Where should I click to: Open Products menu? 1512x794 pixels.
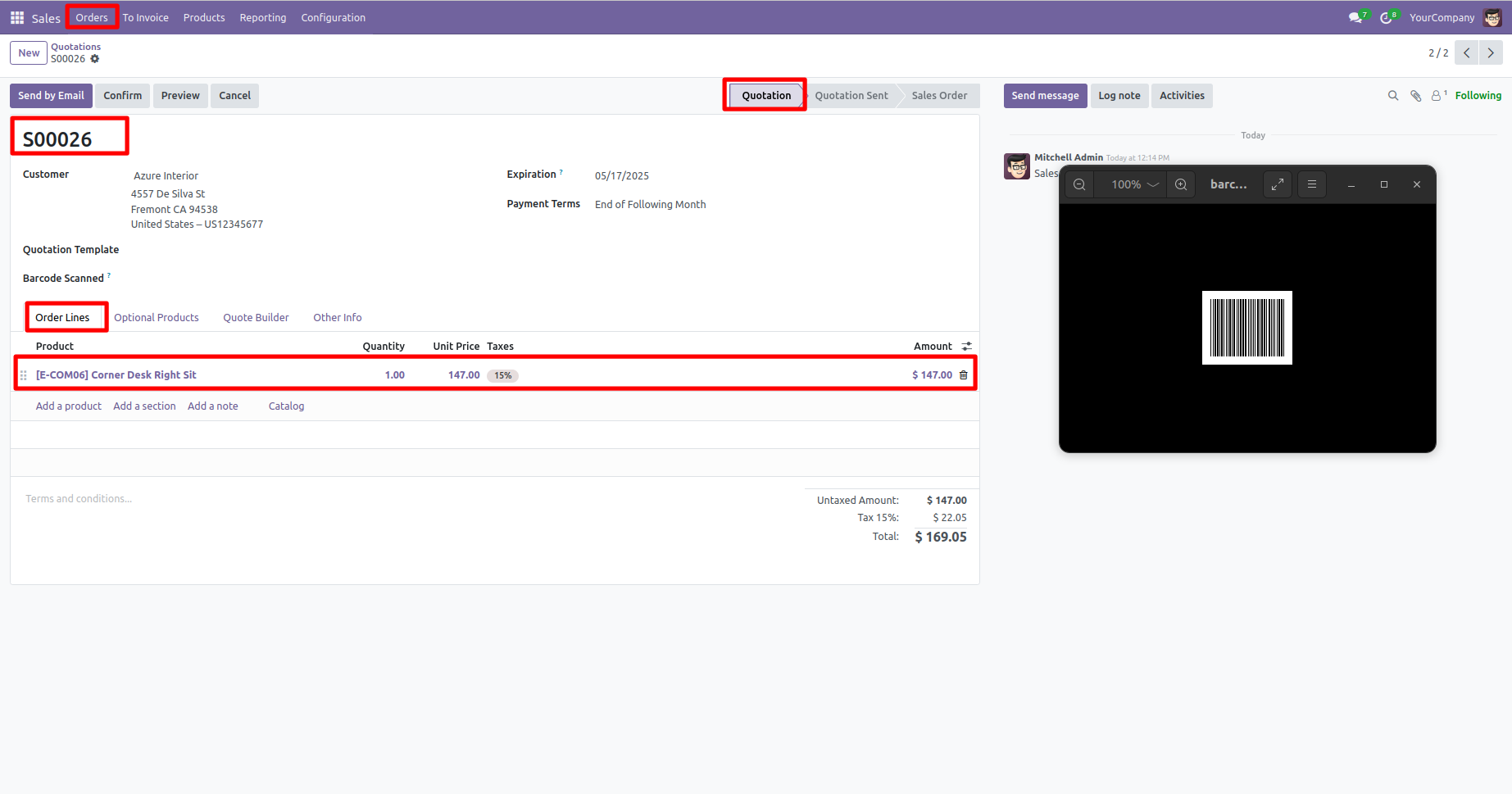coord(204,17)
